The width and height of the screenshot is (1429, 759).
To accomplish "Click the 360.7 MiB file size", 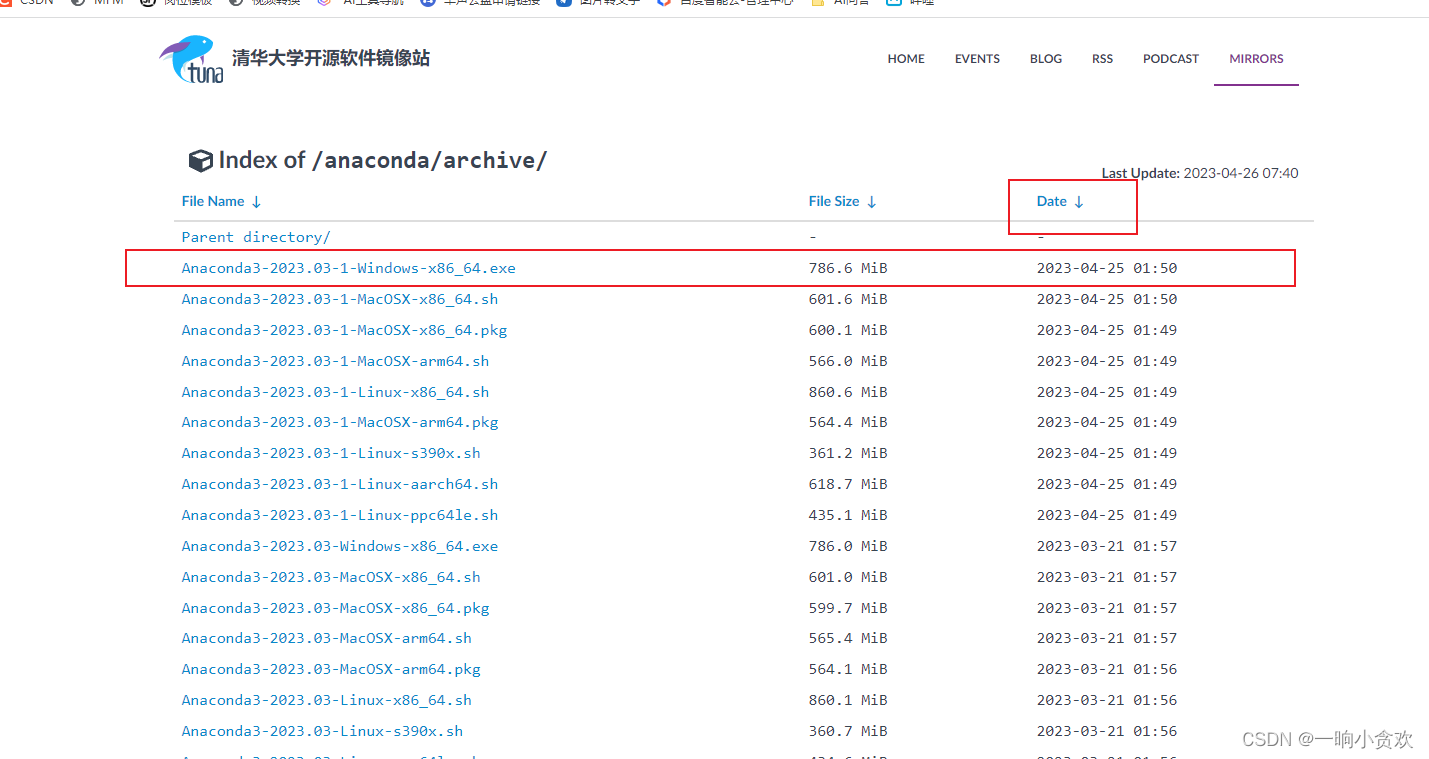I will point(848,731).
